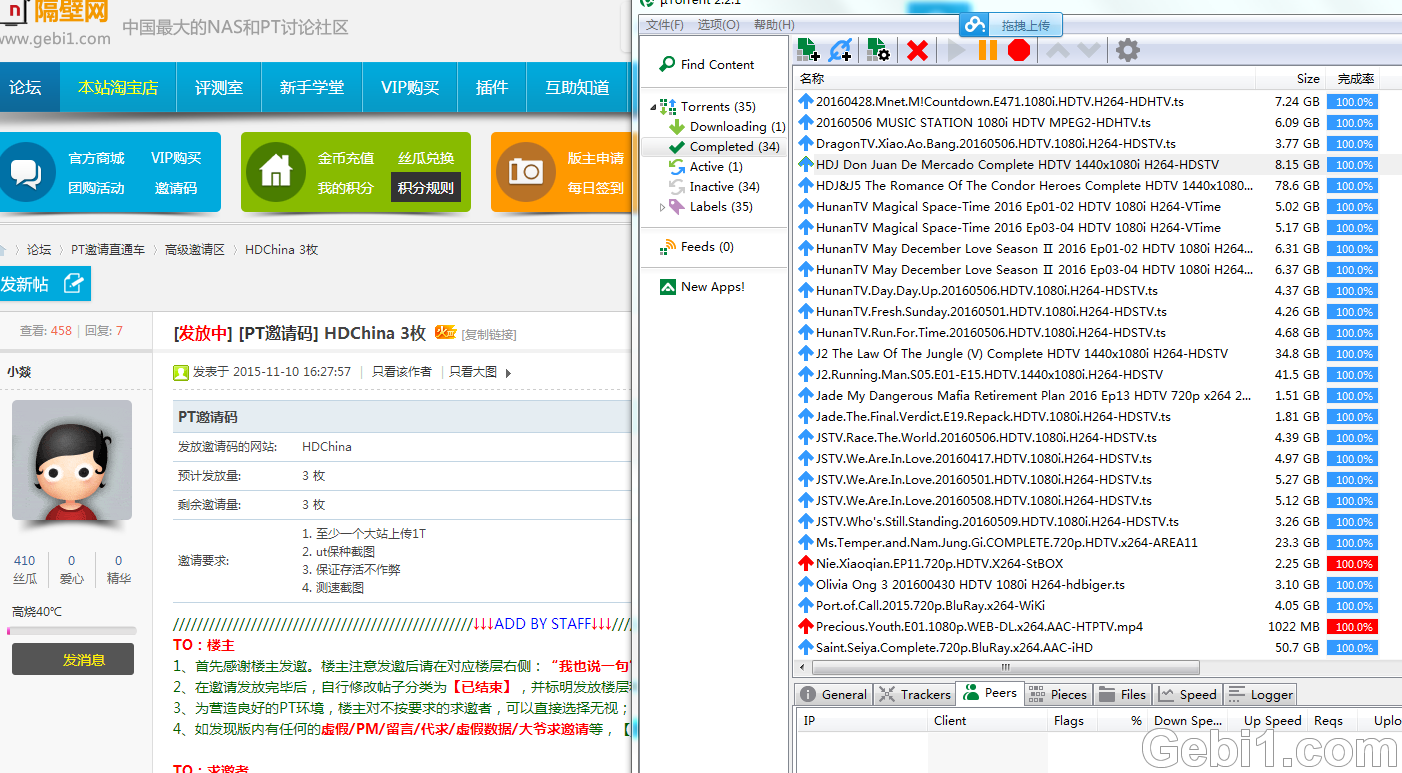Click the Client column header in Peers

(987, 720)
